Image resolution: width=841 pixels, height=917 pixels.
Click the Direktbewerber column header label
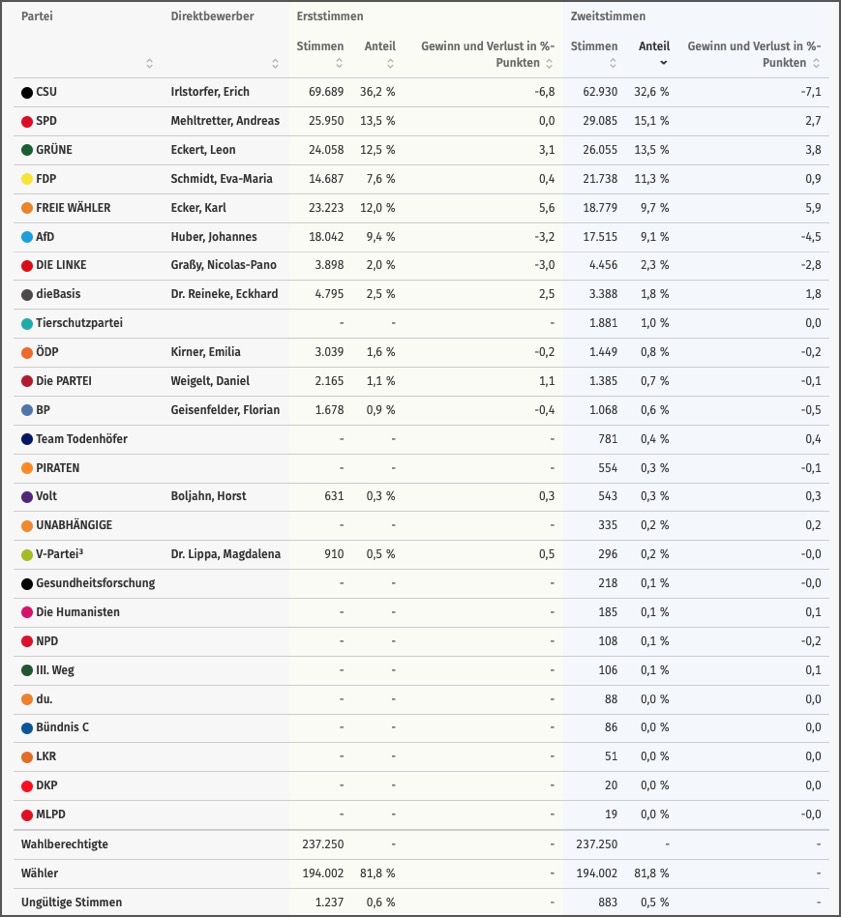point(212,17)
